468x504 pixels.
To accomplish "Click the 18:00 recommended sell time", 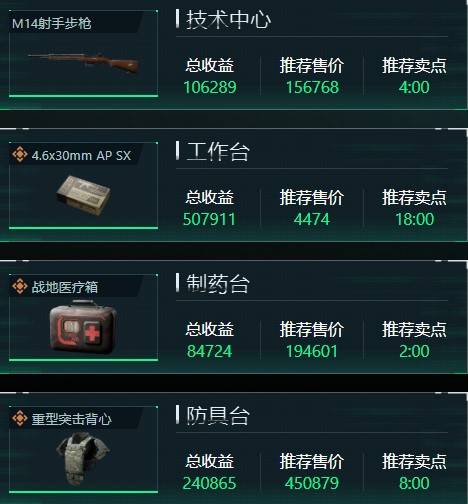I will click(414, 219).
